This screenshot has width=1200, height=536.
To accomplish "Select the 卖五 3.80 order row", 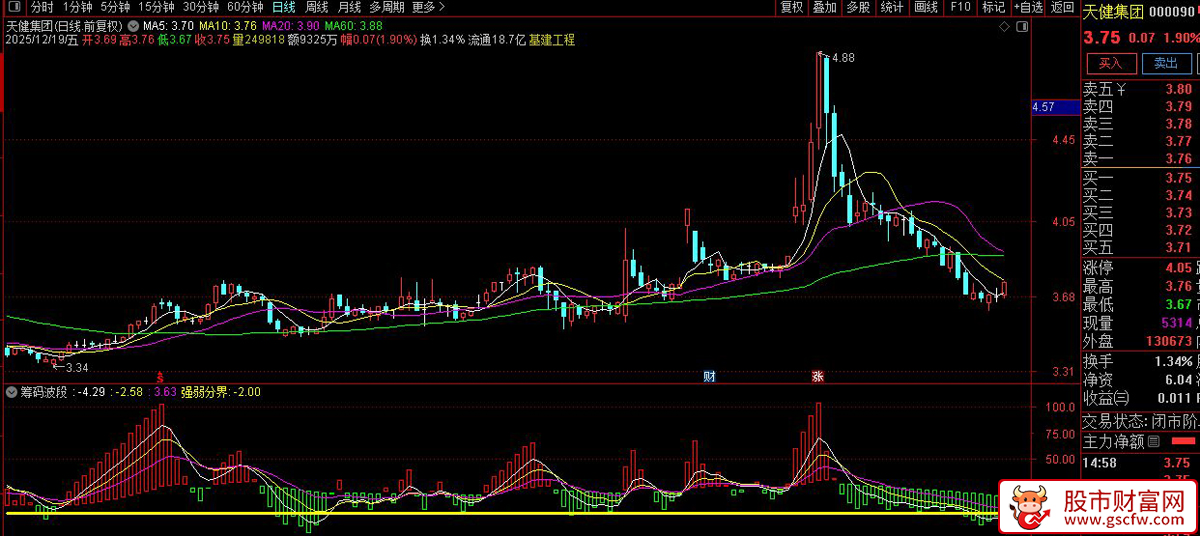I will coord(1139,89).
